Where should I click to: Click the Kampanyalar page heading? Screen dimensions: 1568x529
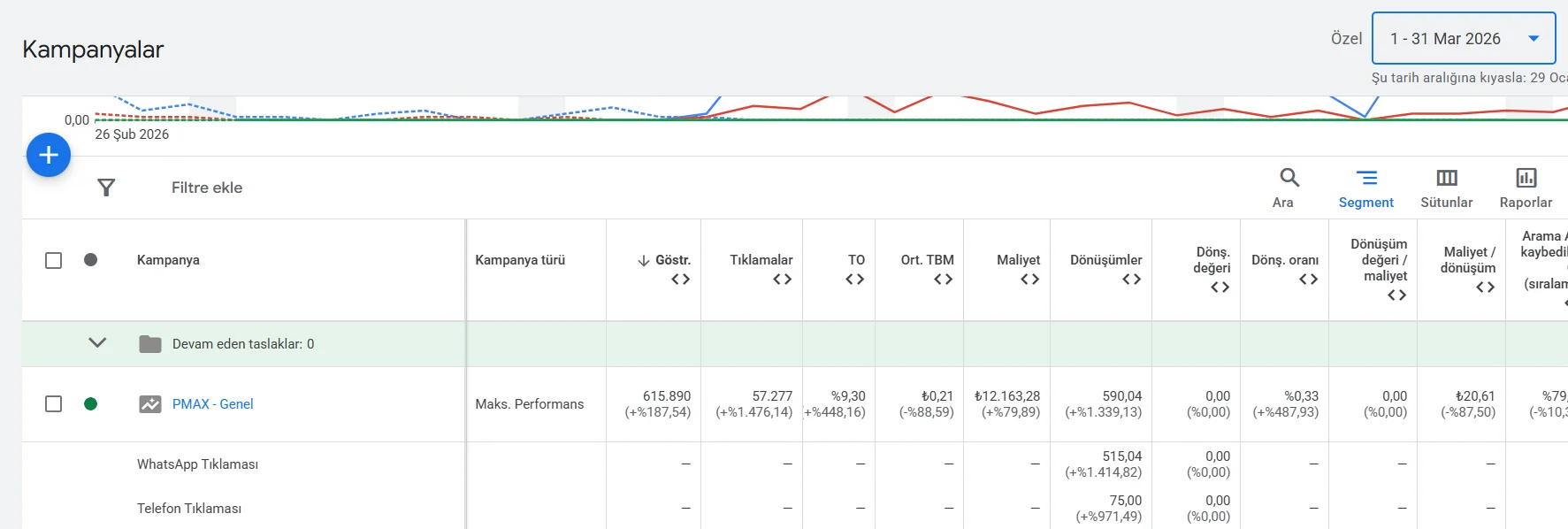click(x=93, y=50)
